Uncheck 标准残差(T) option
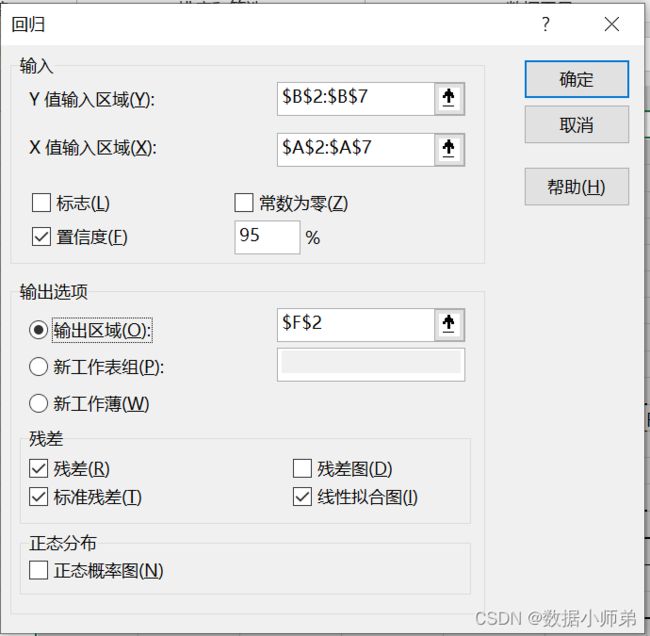The image size is (650, 636). [x=39, y=497]
